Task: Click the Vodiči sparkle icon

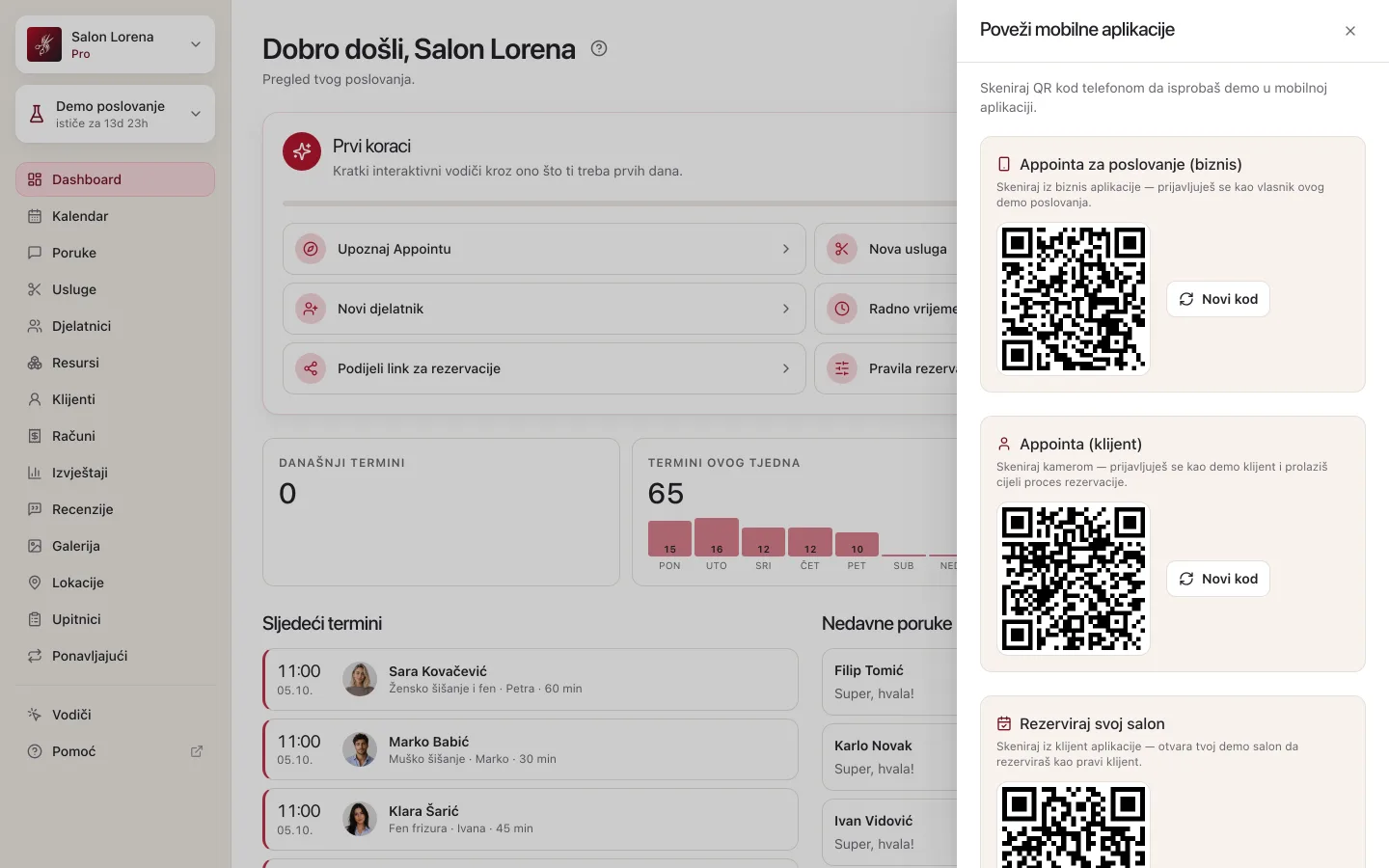Action: (35, 715)
